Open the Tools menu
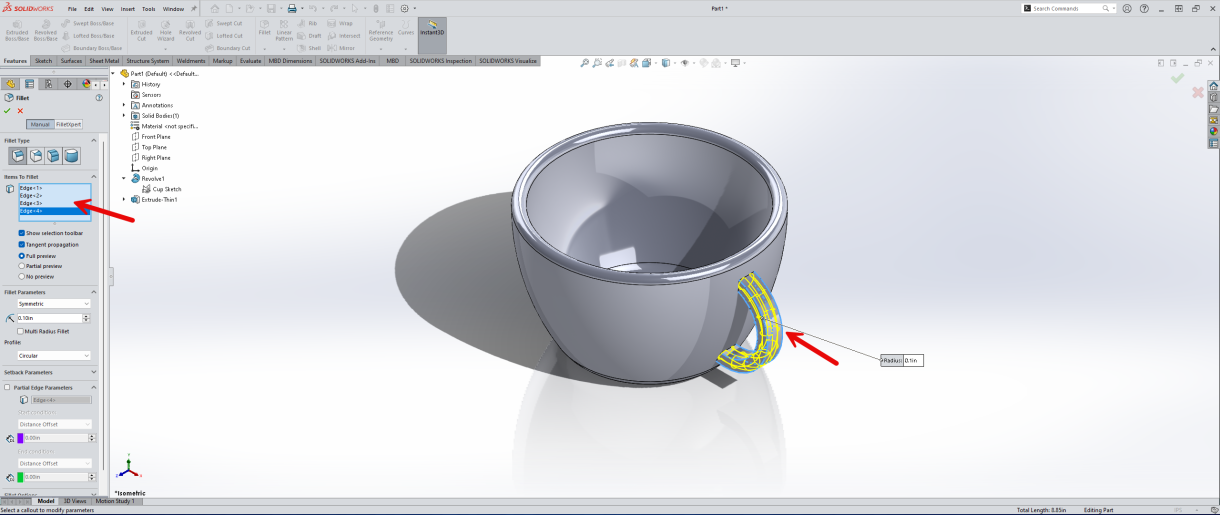This screenshot has height=515, width=1220. click(x=148, y=8)
